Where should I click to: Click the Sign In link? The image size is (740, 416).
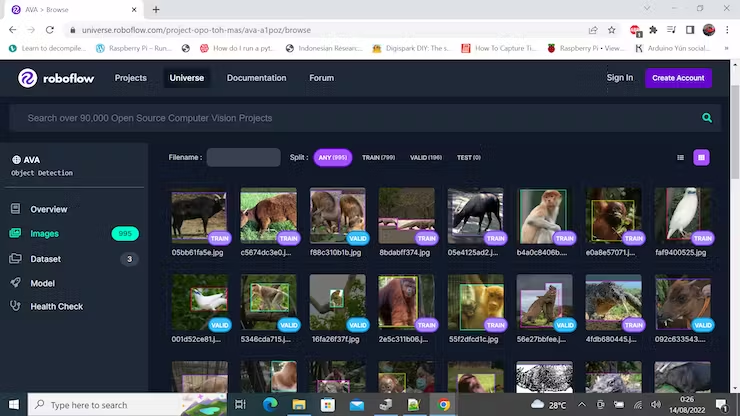point(619,78)
